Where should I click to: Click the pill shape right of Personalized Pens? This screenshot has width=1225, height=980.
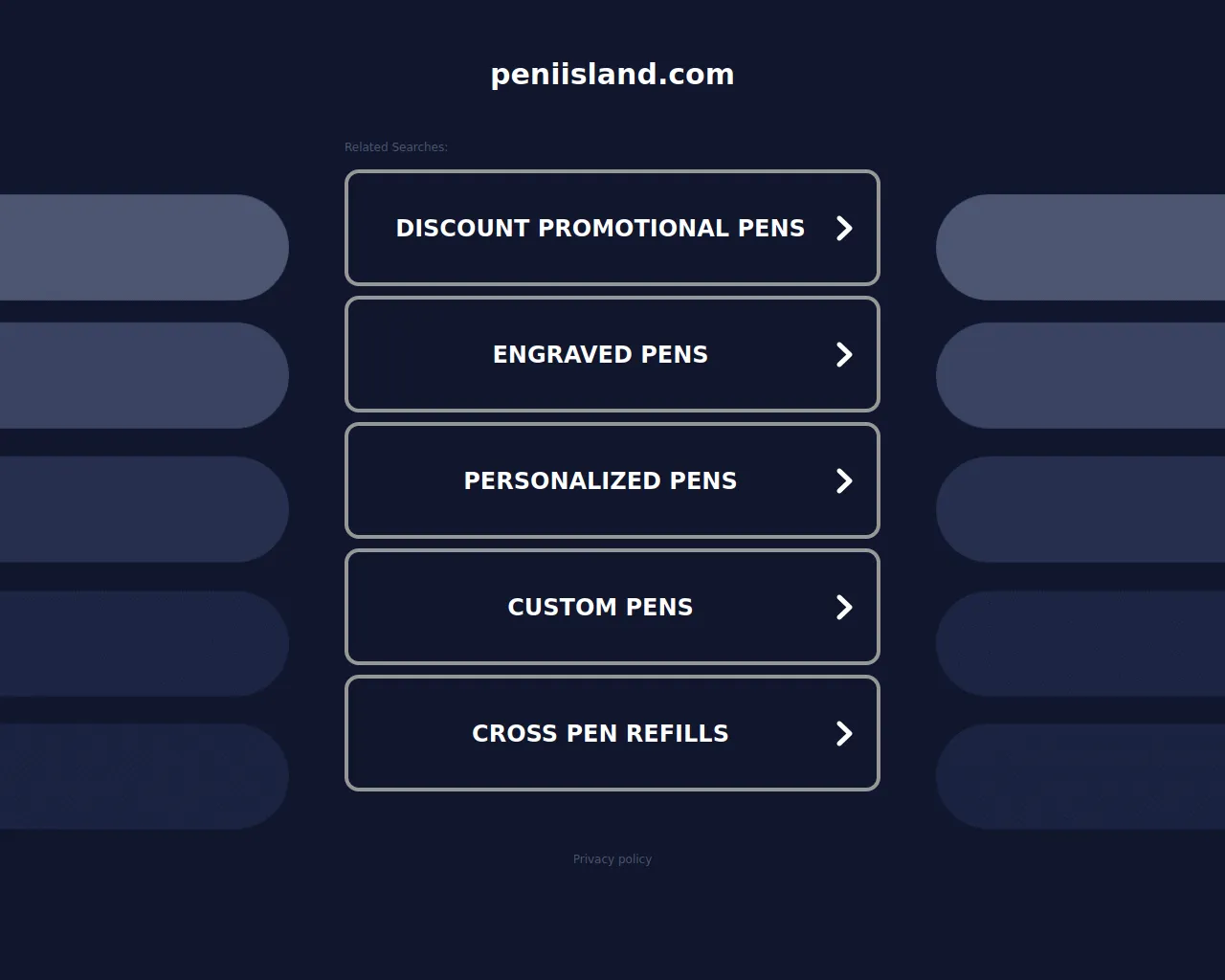(1081, 509)
